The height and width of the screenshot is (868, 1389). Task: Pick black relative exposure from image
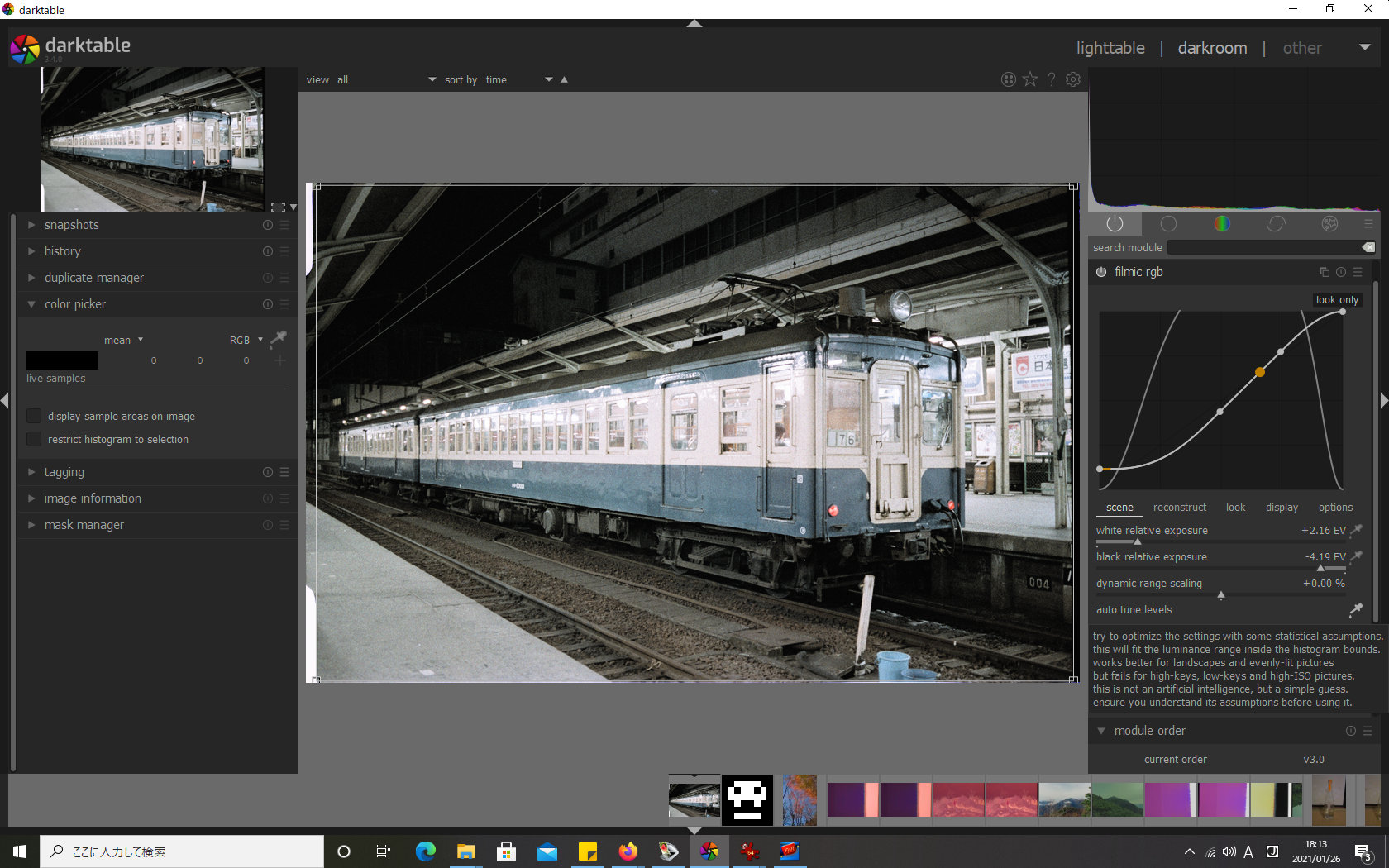(1356, 557)
